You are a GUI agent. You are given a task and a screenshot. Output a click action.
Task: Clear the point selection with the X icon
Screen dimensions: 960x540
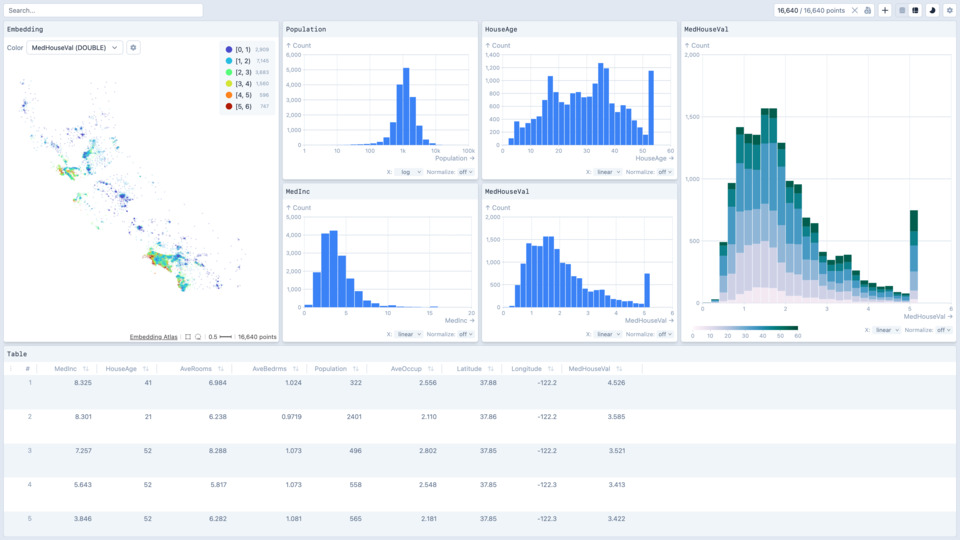[x=854, y=10]
